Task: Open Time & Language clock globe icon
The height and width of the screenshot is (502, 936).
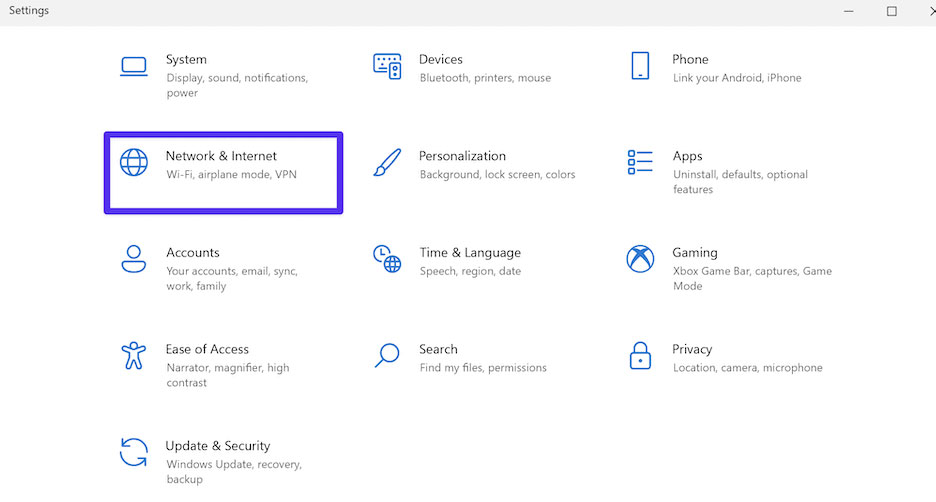Action: tap(387, 258)
